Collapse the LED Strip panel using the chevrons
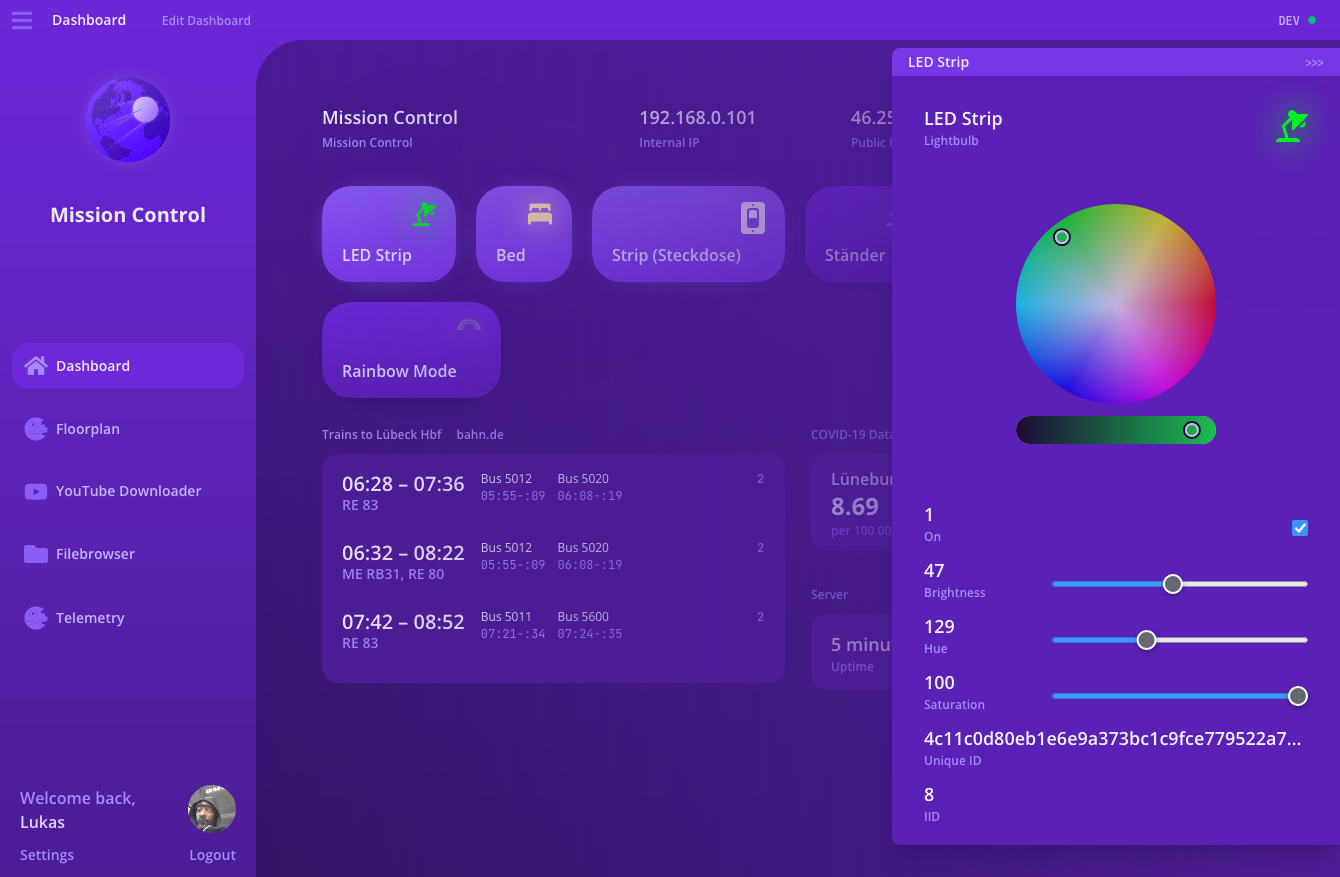 point(1314,62)
